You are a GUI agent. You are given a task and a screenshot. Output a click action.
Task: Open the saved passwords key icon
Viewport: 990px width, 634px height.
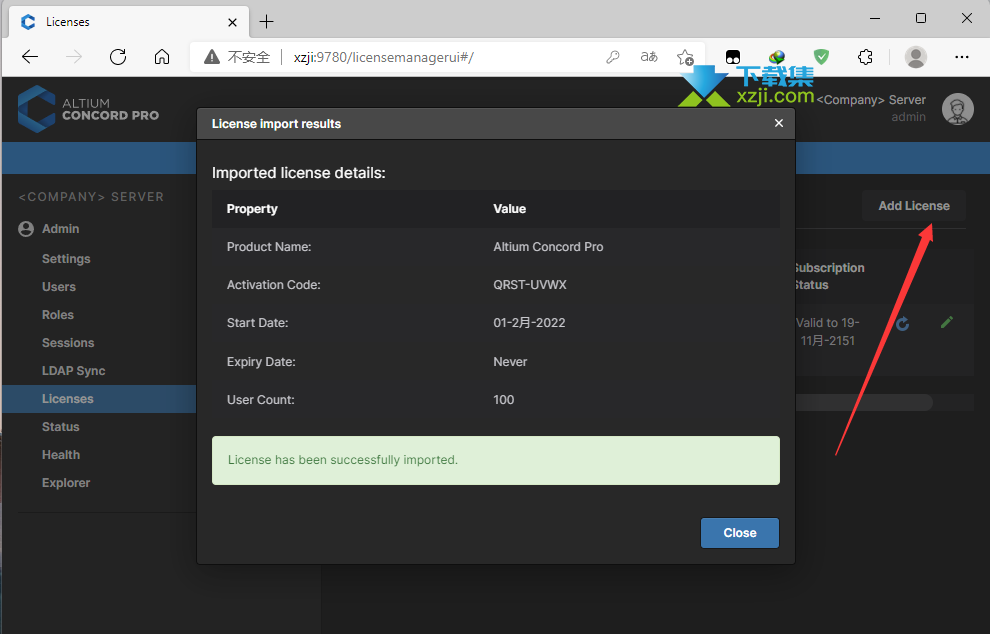tap(612, 57)
